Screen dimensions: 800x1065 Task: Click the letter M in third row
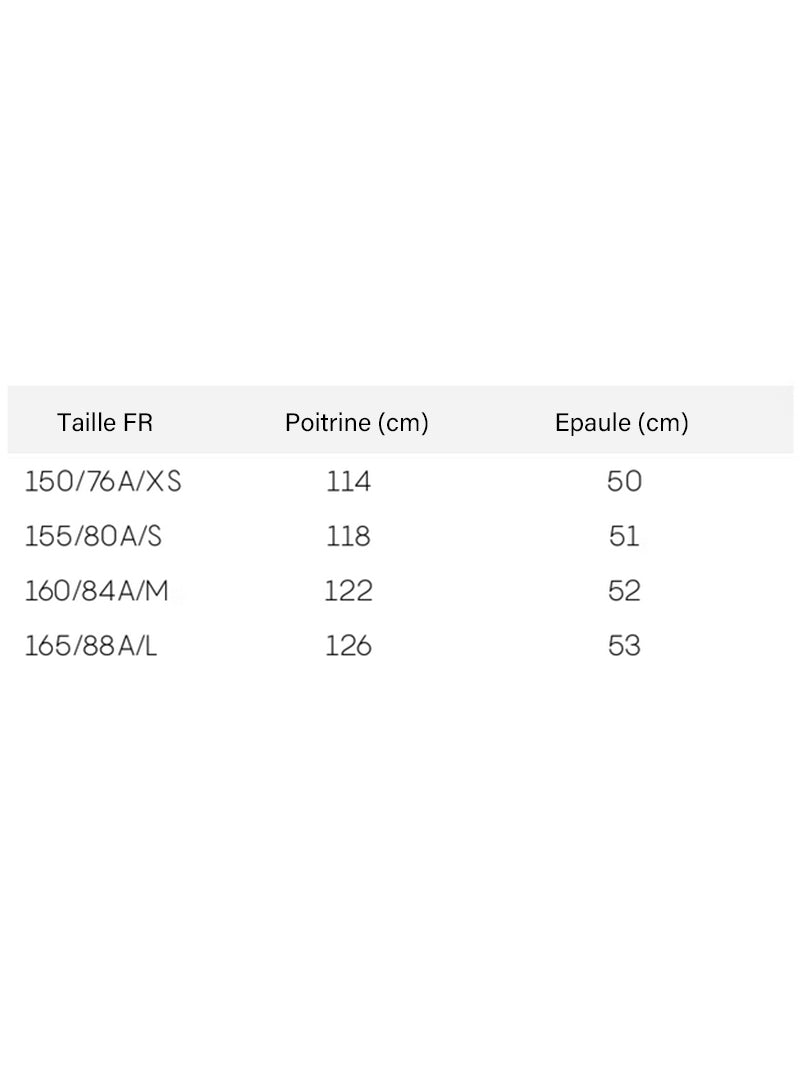[156, 591]
